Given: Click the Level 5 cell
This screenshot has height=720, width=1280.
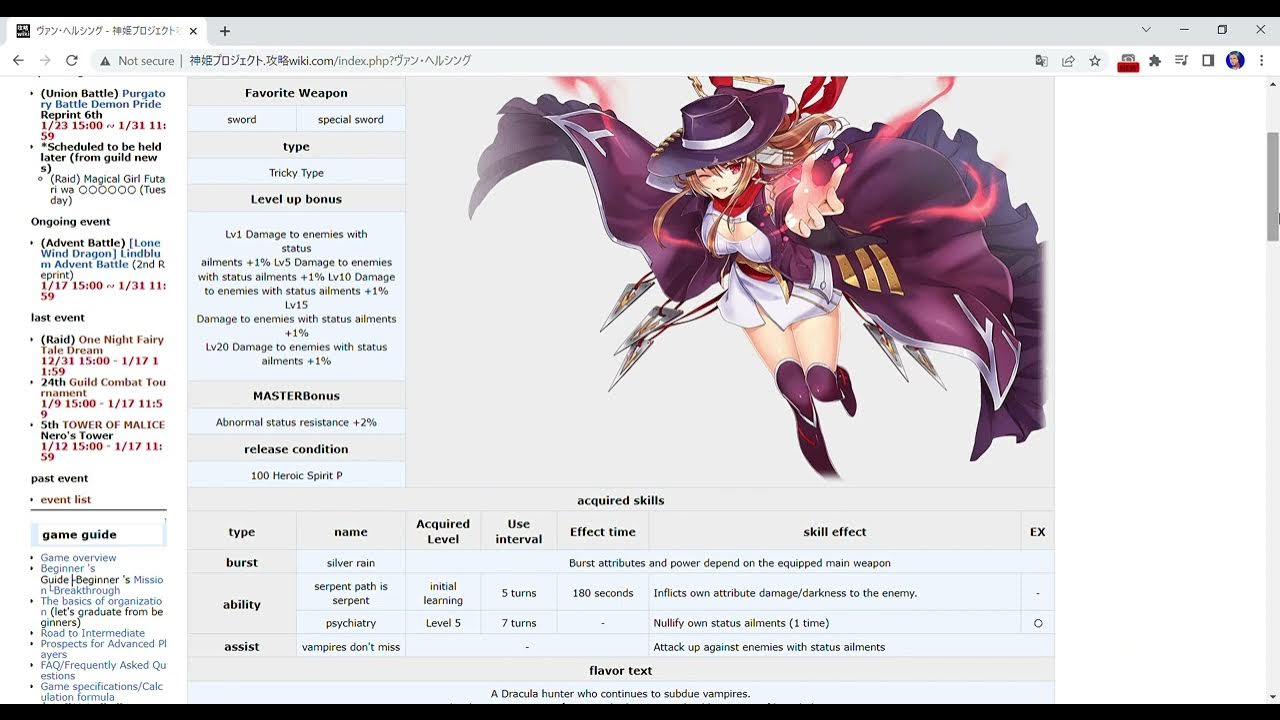Looking at the screenshot, I should [x=443, y=623].
